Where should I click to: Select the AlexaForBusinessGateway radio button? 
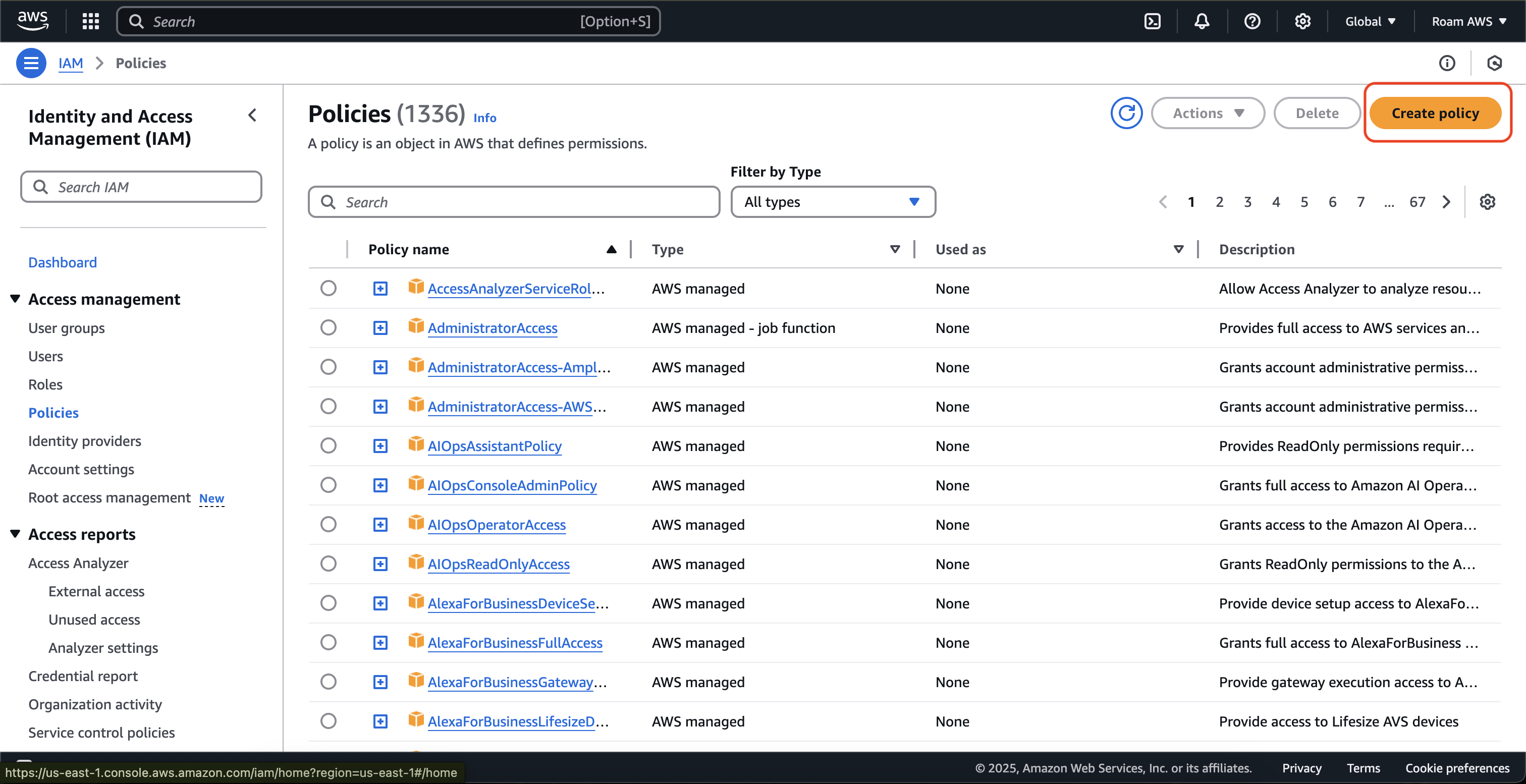click(328, 682)
